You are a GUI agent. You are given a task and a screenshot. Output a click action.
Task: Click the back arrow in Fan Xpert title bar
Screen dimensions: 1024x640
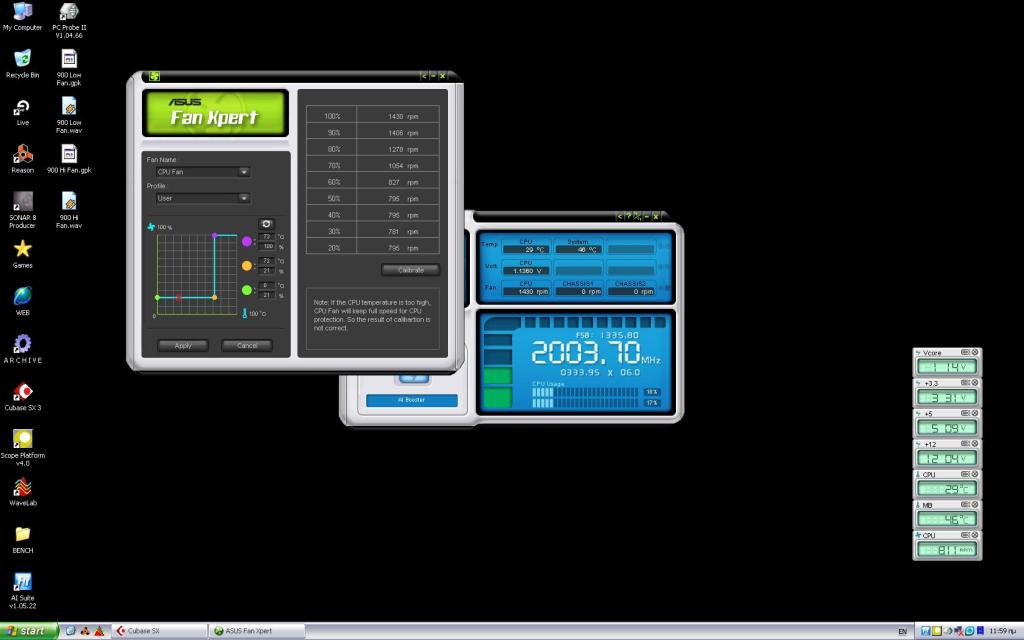coord(423,76)
